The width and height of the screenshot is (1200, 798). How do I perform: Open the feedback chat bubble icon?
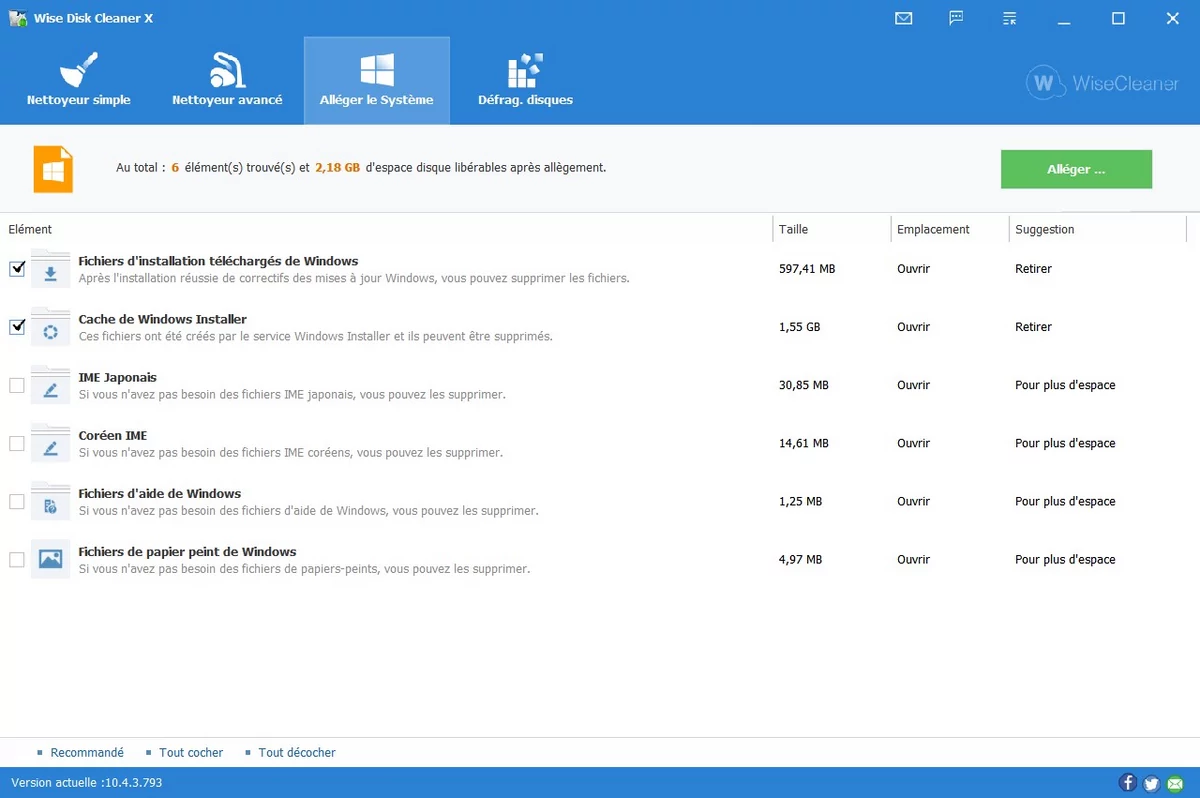coord(957,18)
